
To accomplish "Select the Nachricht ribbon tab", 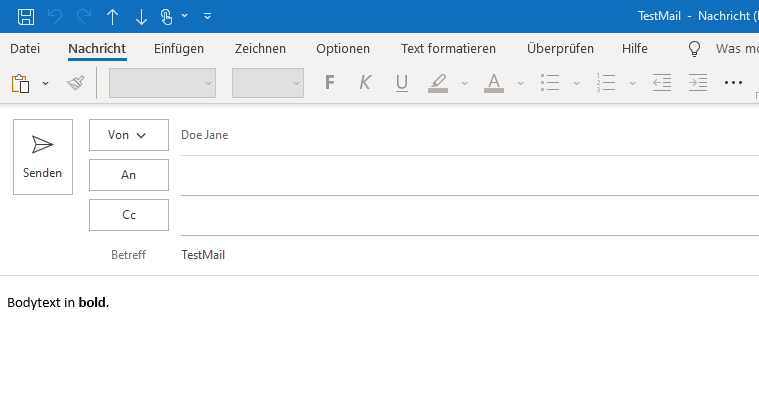I will (x=97, y=49).
